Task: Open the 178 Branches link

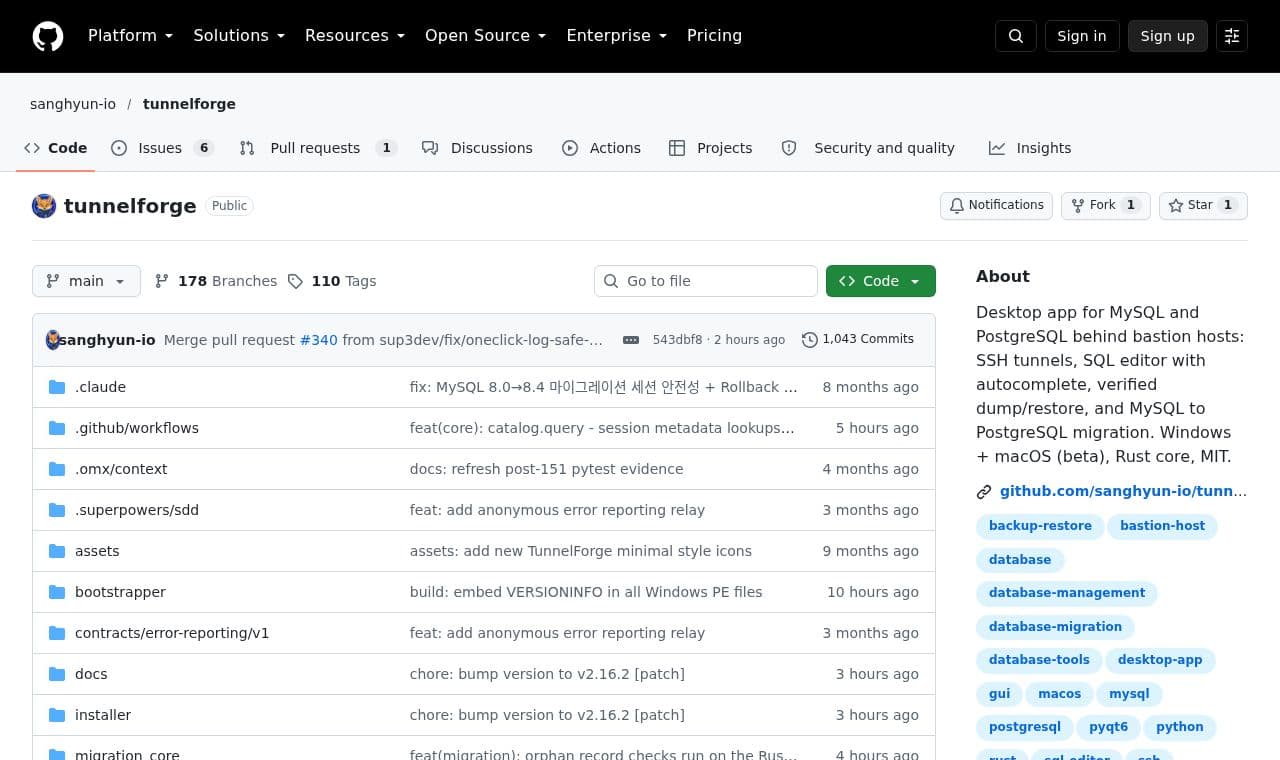Action: coord(216,281)
